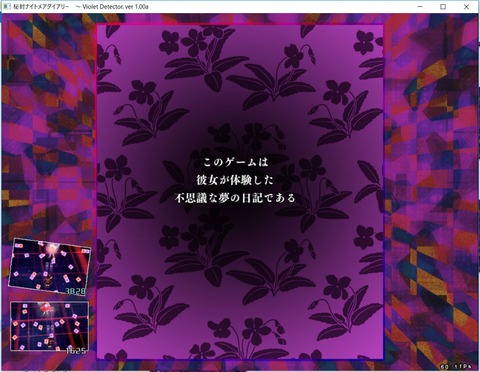Screen dimensions: 480x372
Task: Select the tilted gameplay thumbnail showing 3828
Action: [49, 267]
